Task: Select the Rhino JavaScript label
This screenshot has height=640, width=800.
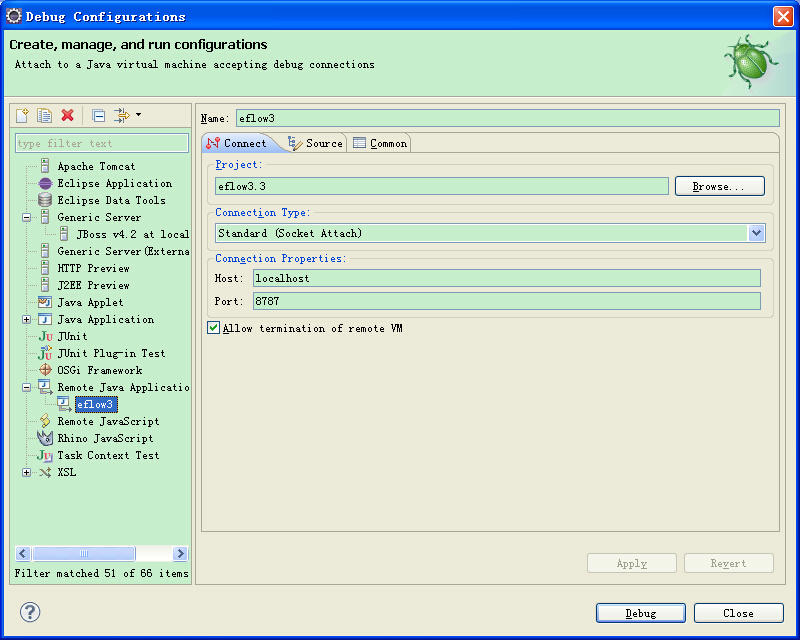Action: pos(105,438)
